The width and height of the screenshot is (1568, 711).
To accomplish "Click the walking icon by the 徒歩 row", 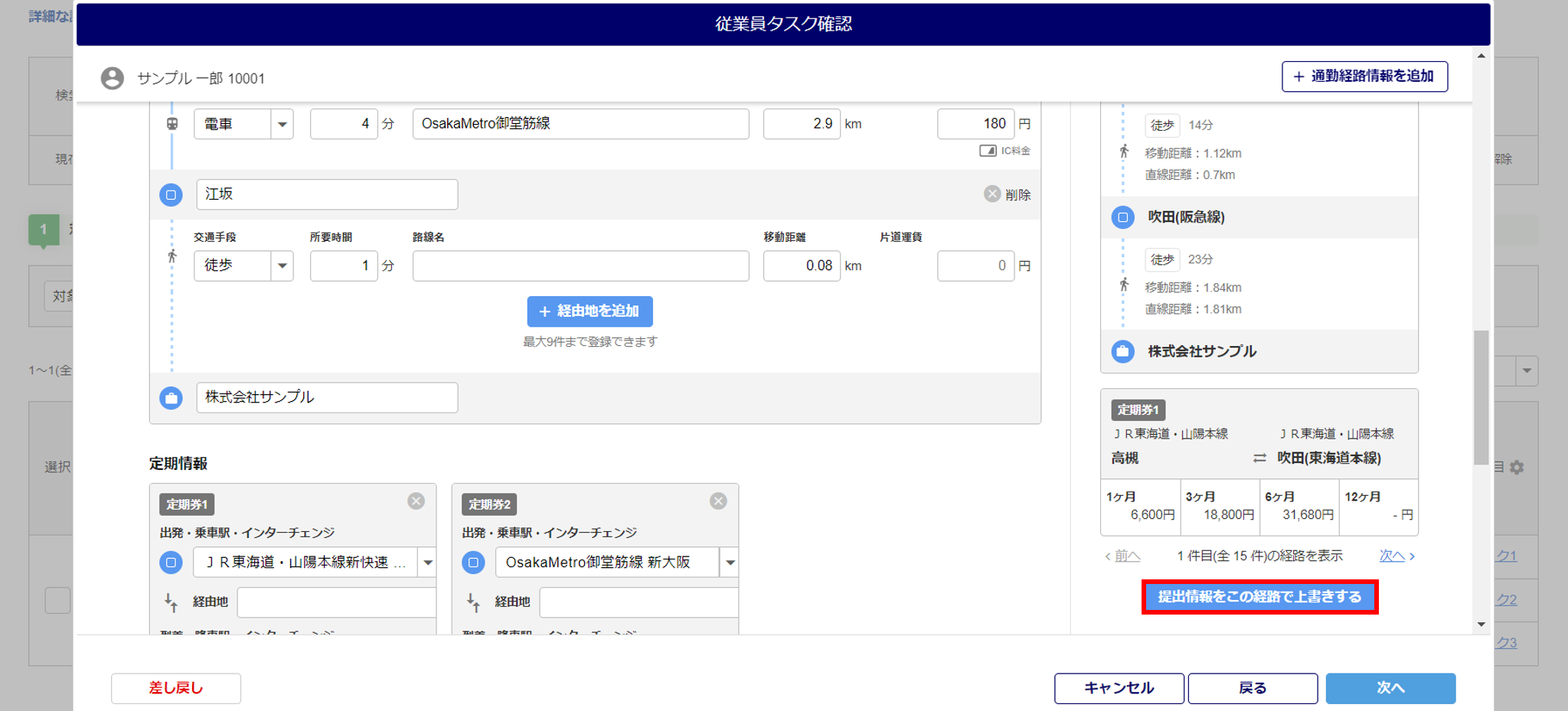I will [172, 256].
